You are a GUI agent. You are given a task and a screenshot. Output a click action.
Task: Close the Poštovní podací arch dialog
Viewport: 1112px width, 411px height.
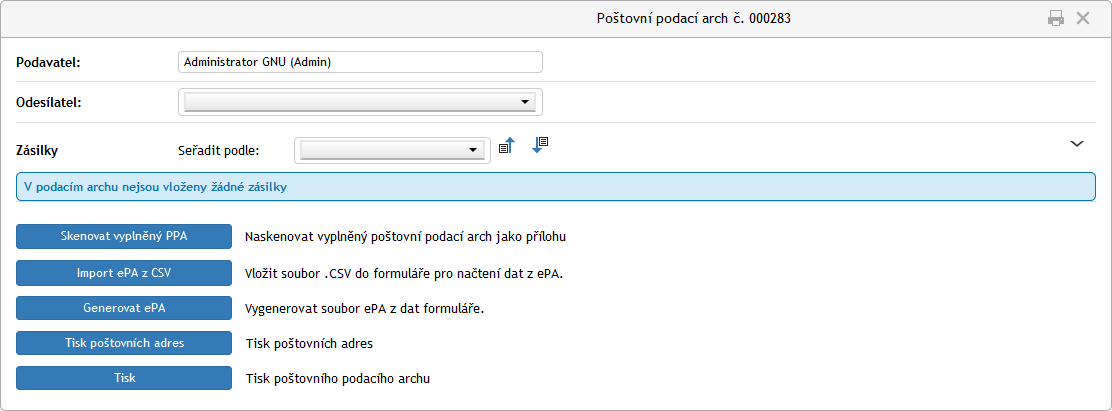[x=1082, y=18]
